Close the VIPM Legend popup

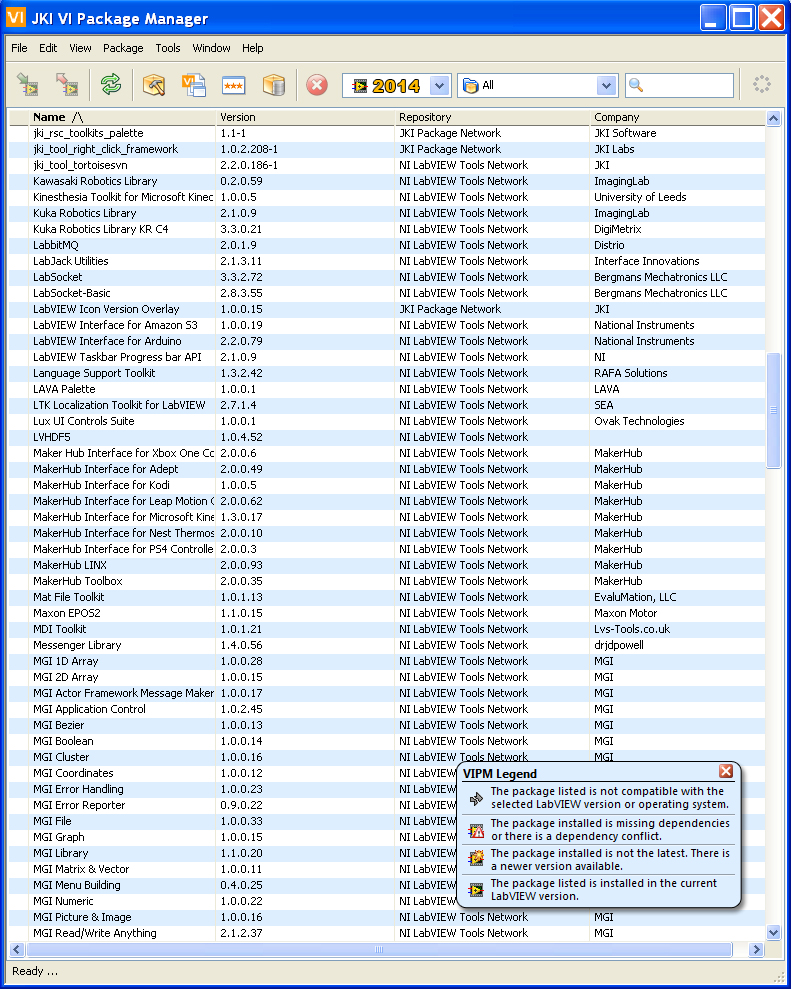pos(726,771)
